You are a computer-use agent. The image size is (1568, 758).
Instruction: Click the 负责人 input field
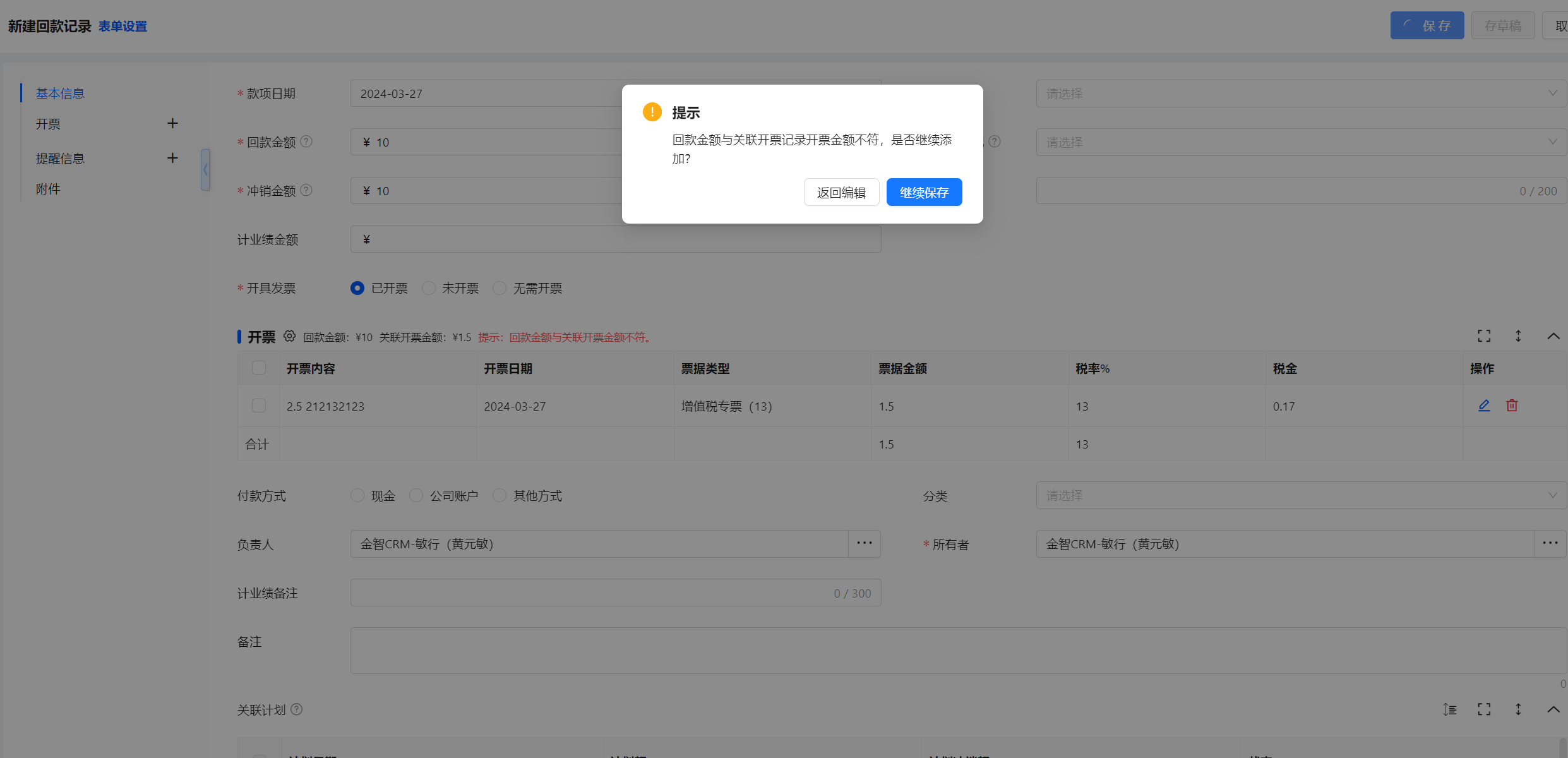[599, 544]
